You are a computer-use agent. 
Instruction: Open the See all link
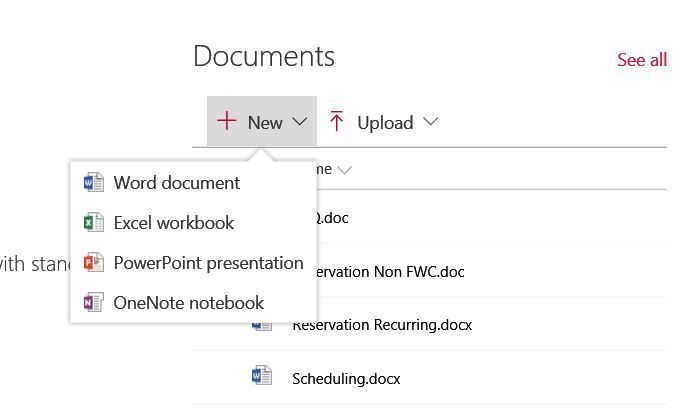pyautogui.click(x=642, y=60)
